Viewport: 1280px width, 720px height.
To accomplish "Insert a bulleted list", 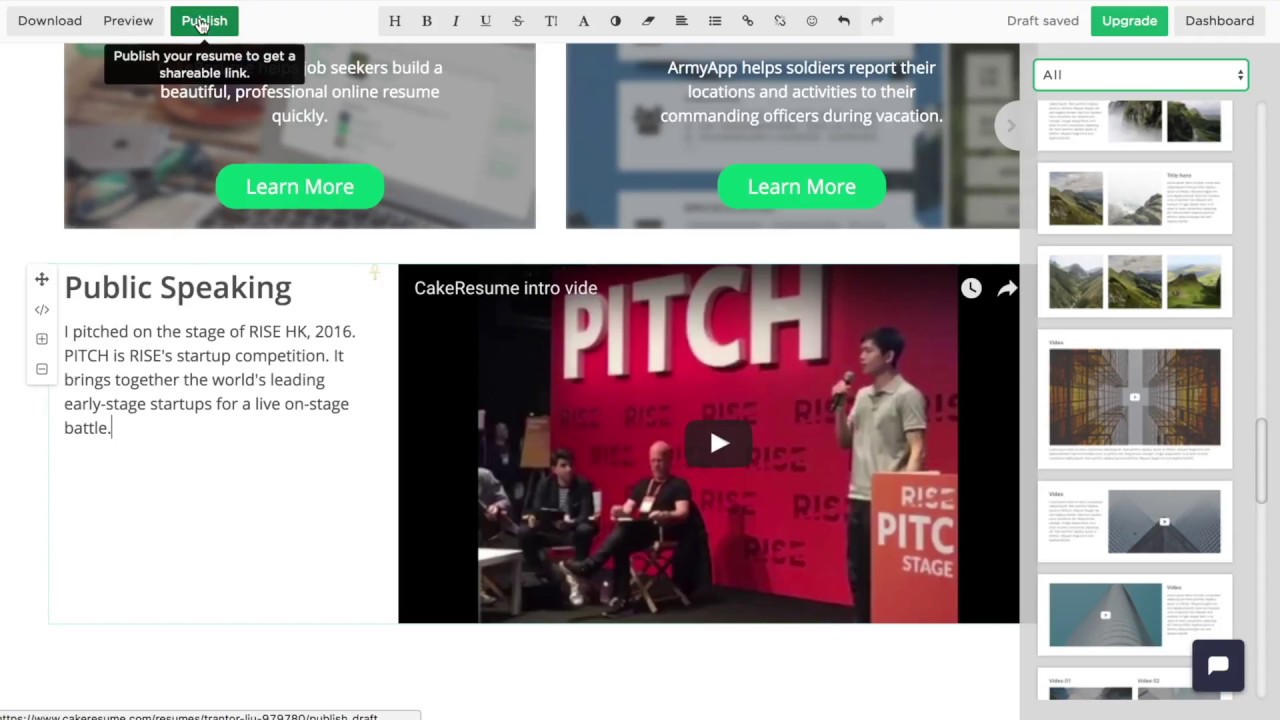I will (x=715, y=21).
